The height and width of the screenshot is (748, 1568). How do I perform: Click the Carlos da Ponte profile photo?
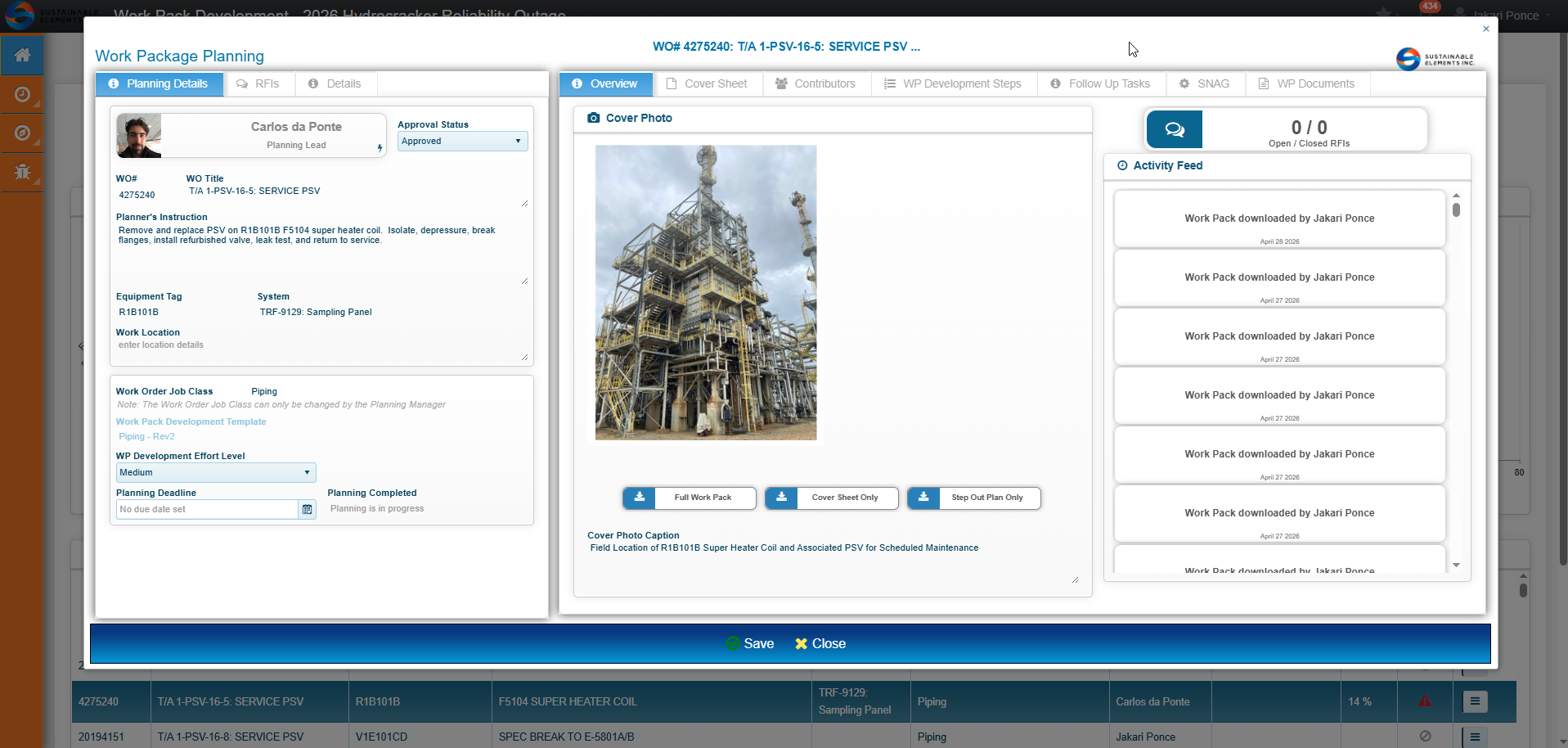tap(139, 136)
